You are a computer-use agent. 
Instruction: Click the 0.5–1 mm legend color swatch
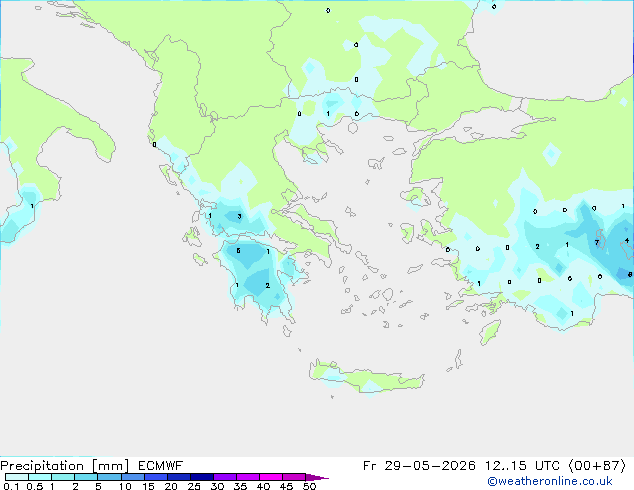(40, 477)
